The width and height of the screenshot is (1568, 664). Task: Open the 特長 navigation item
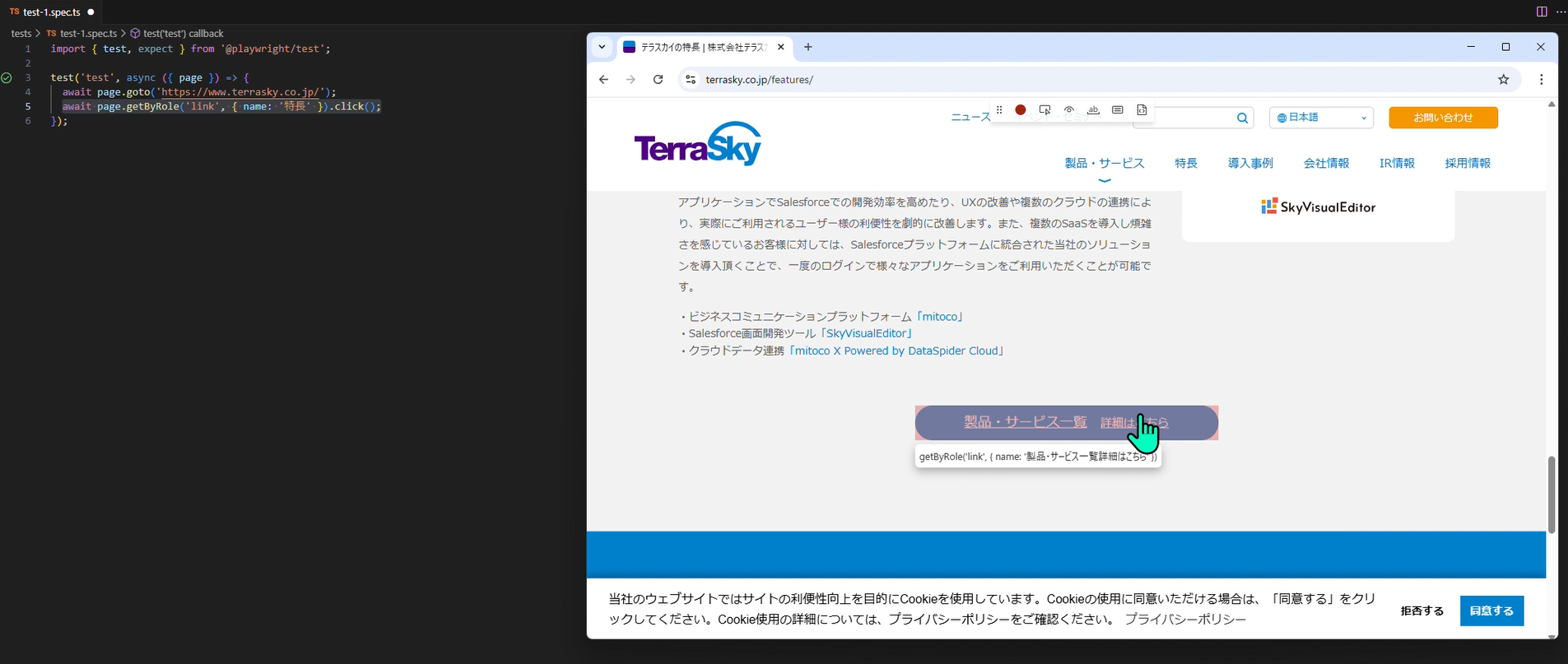coord(1186,163)
